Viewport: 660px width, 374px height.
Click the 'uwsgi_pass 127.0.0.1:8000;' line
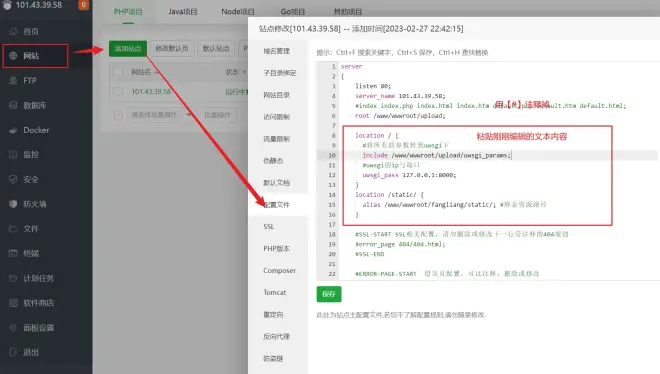point(409,175)
